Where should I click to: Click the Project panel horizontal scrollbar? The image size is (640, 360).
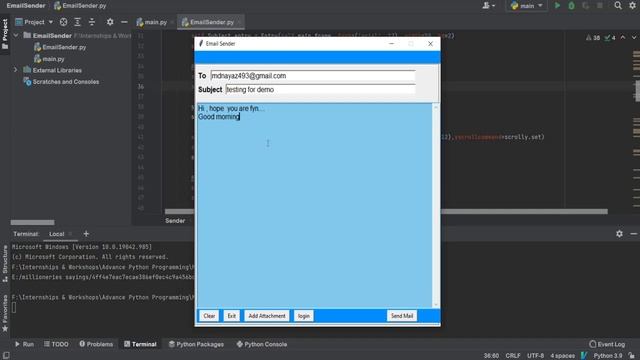(x=32, y=222)
